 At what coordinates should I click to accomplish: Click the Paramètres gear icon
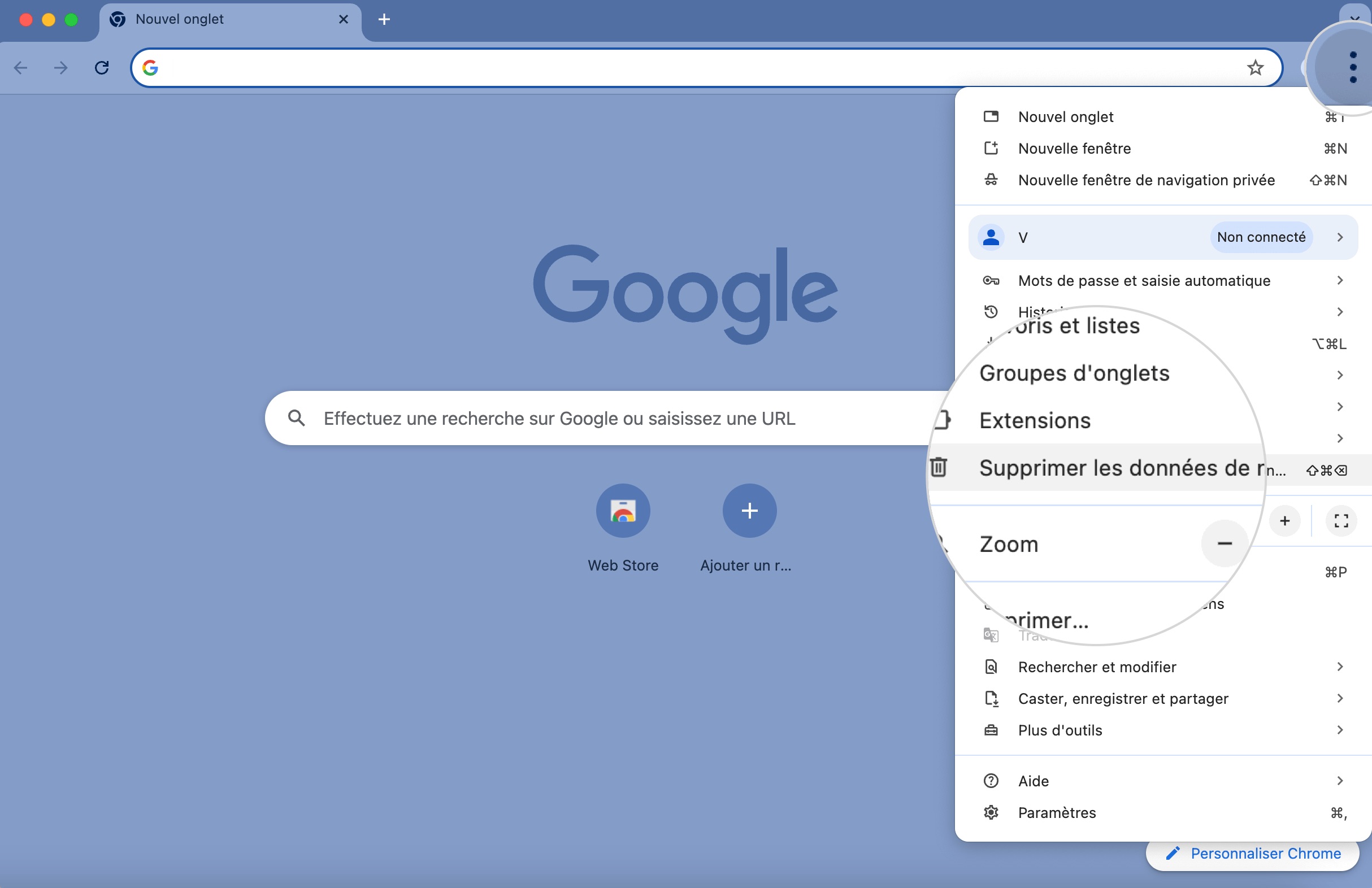tap(991, 813)
